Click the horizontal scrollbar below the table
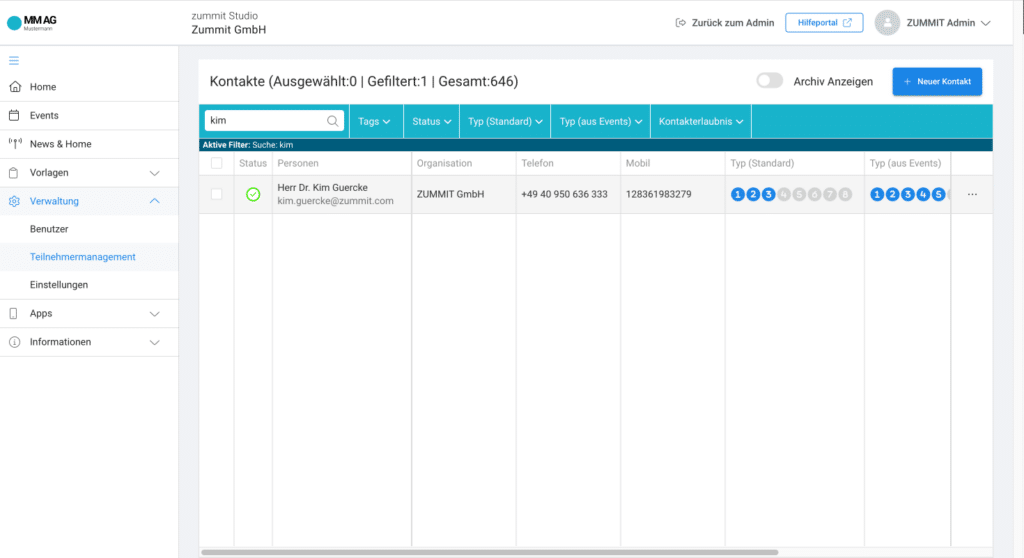Viewport: 1024px width, 558px height. 490,551
